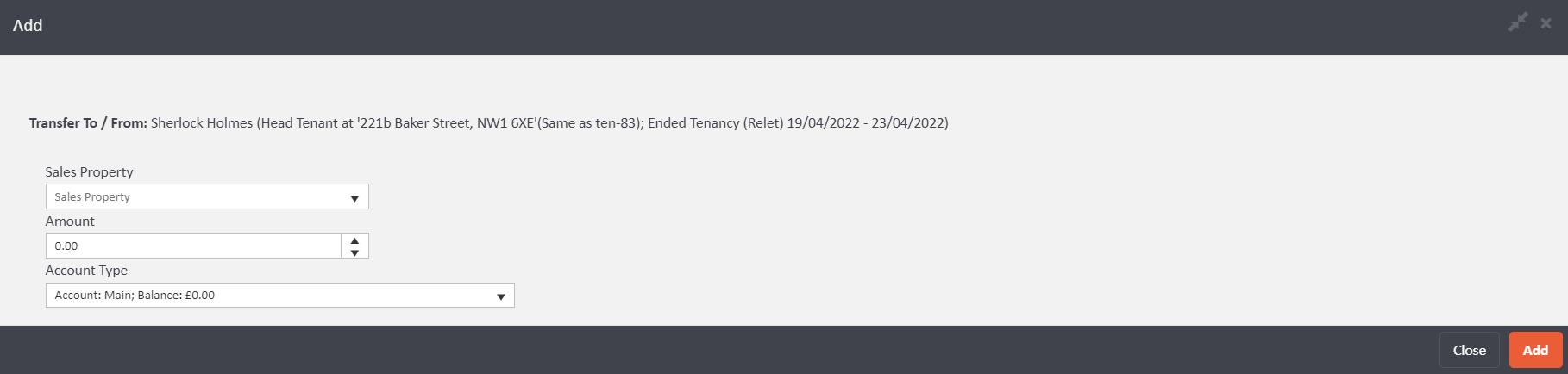
Task: Click the '(Same as ten-83)' reference text
Action: click(590, 123)
